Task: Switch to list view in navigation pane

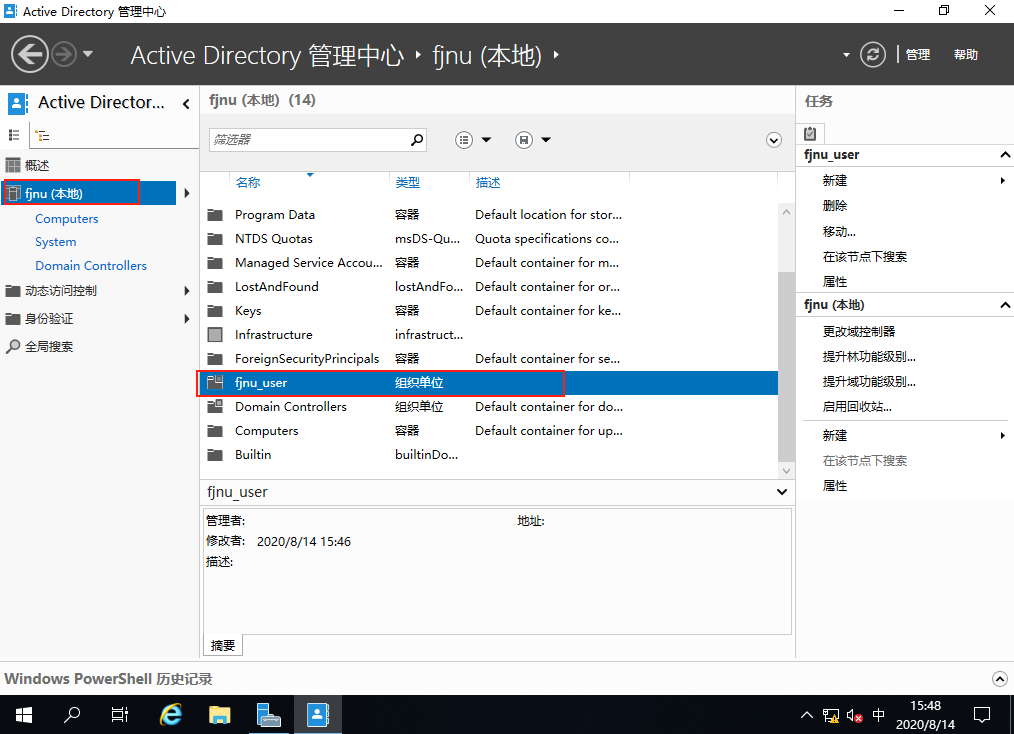Action: click(x=14, y=135)
